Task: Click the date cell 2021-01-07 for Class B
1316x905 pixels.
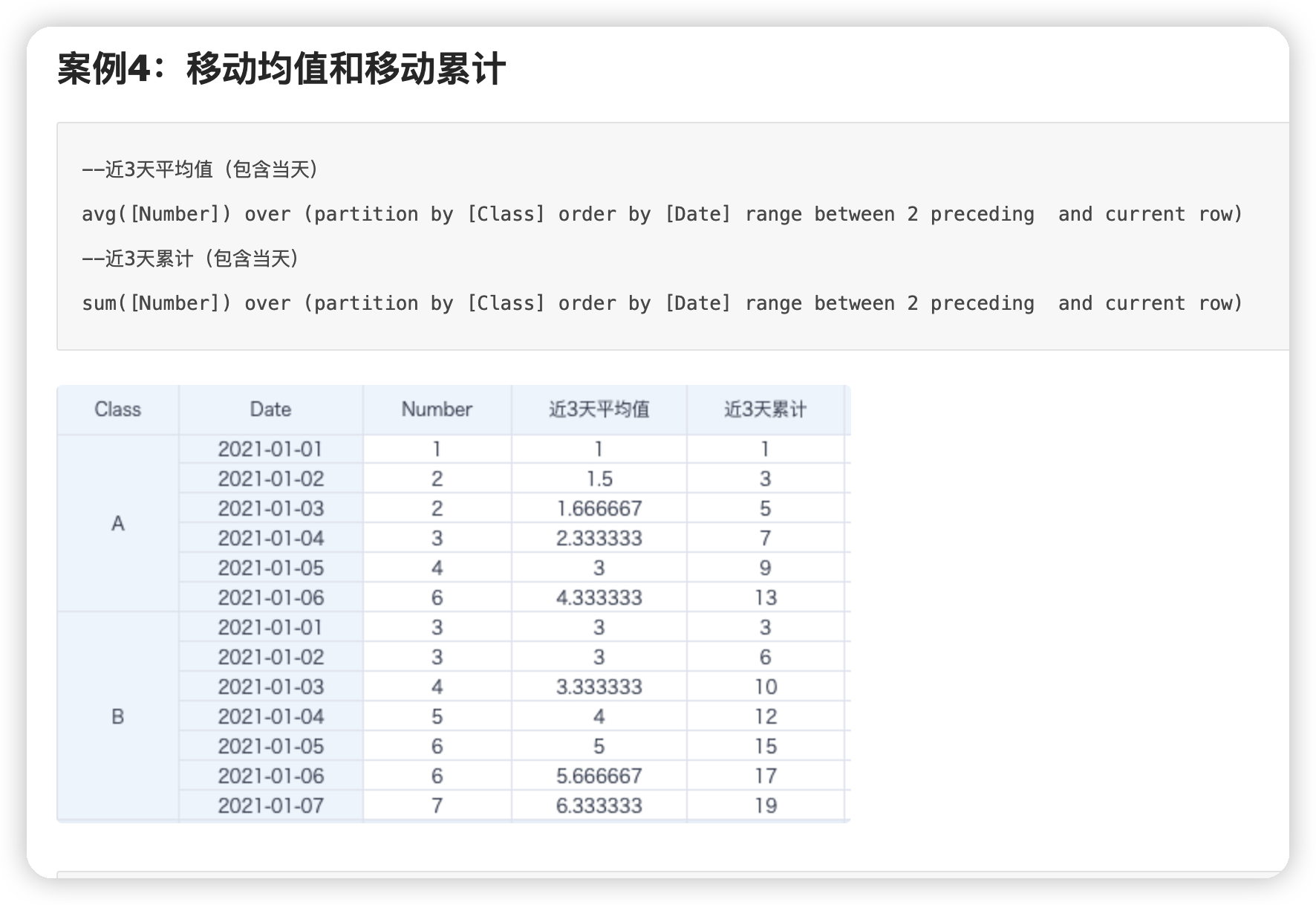Action: pyautogui.click(x=270, y=805)
